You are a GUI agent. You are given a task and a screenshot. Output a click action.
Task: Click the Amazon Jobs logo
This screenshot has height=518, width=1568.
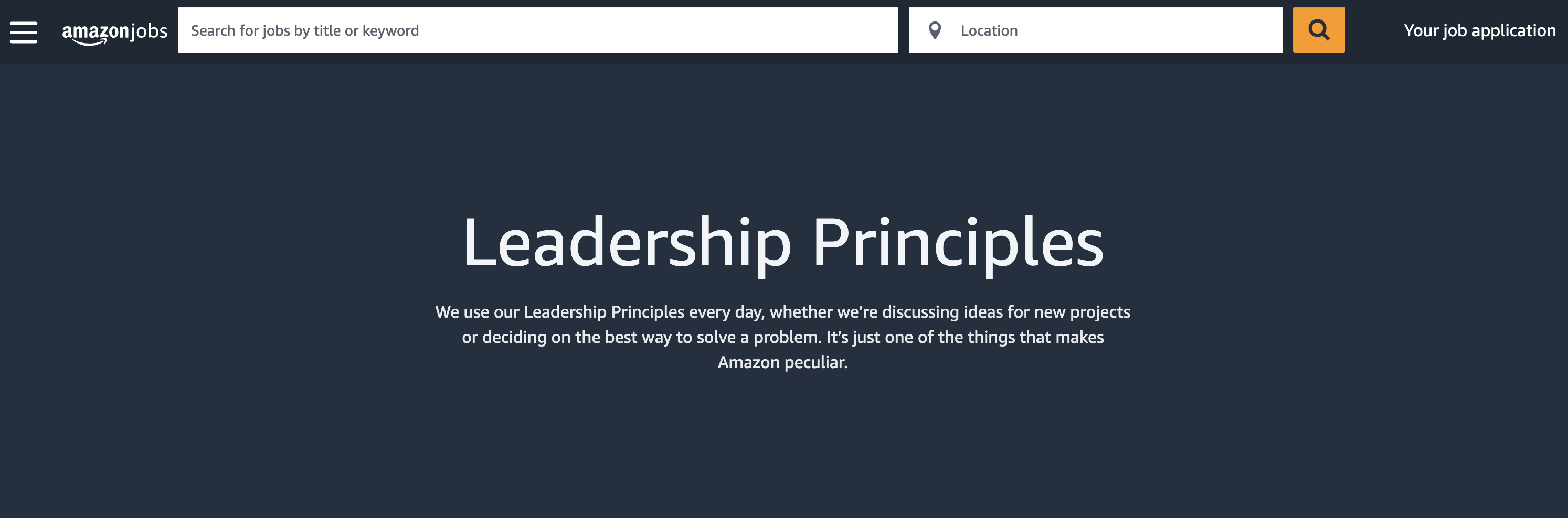[114, 31]
